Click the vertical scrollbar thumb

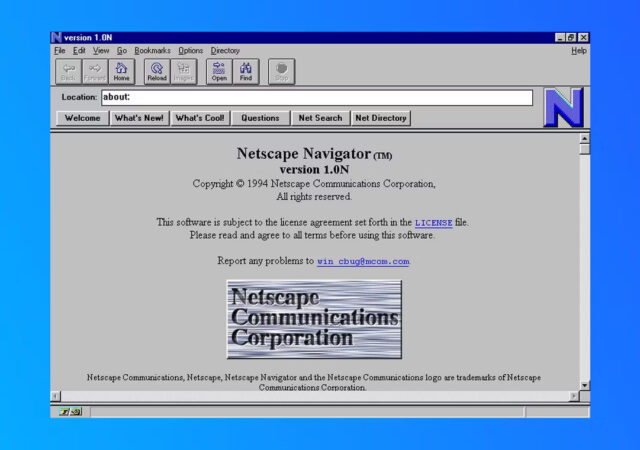pos(584,149)
